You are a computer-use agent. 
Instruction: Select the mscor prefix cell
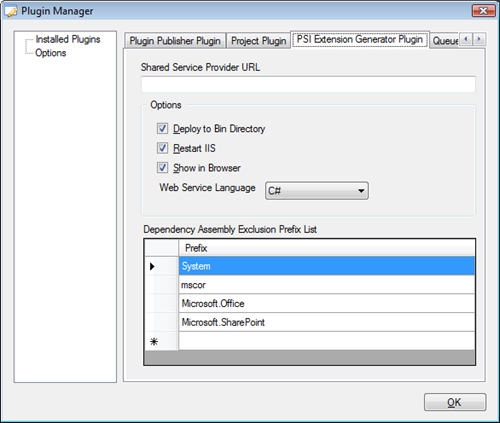[327, 285]
